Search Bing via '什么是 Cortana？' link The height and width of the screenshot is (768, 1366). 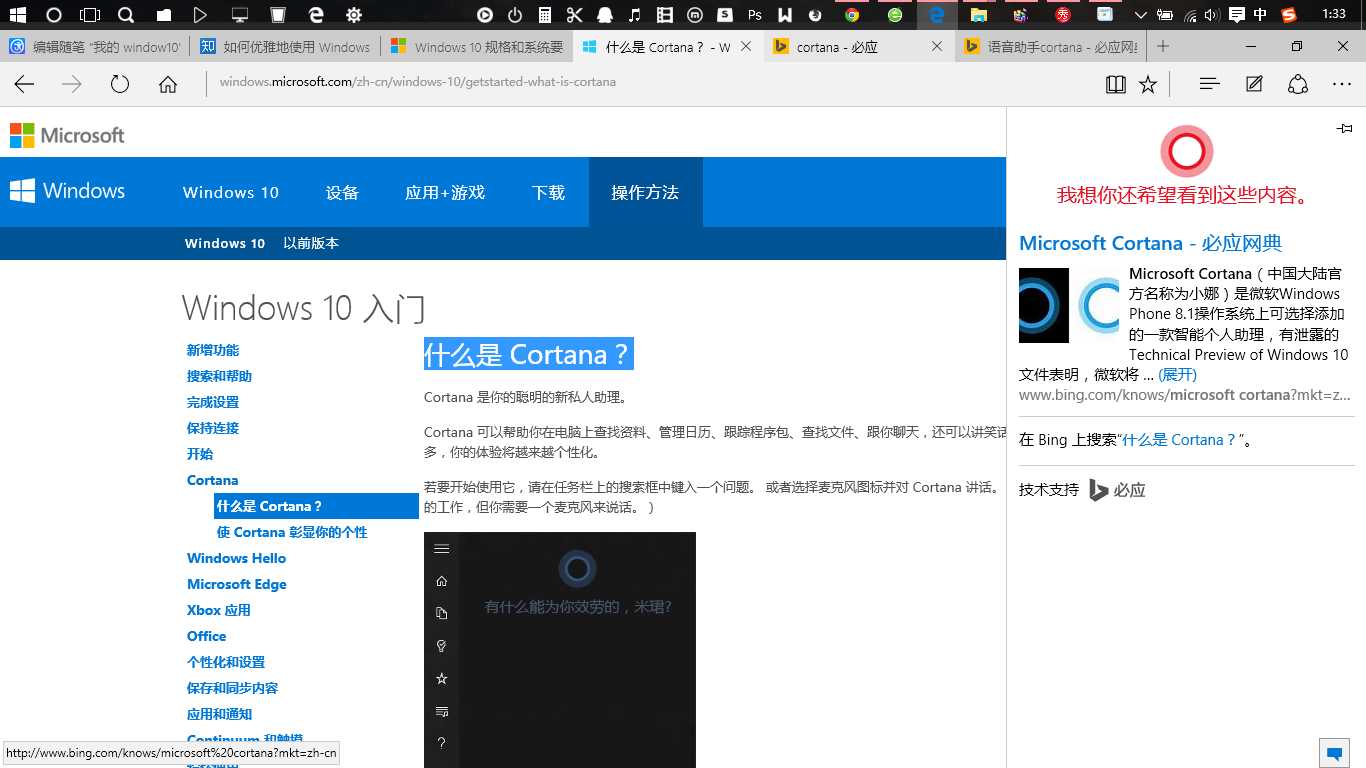tap(1179, 439)
